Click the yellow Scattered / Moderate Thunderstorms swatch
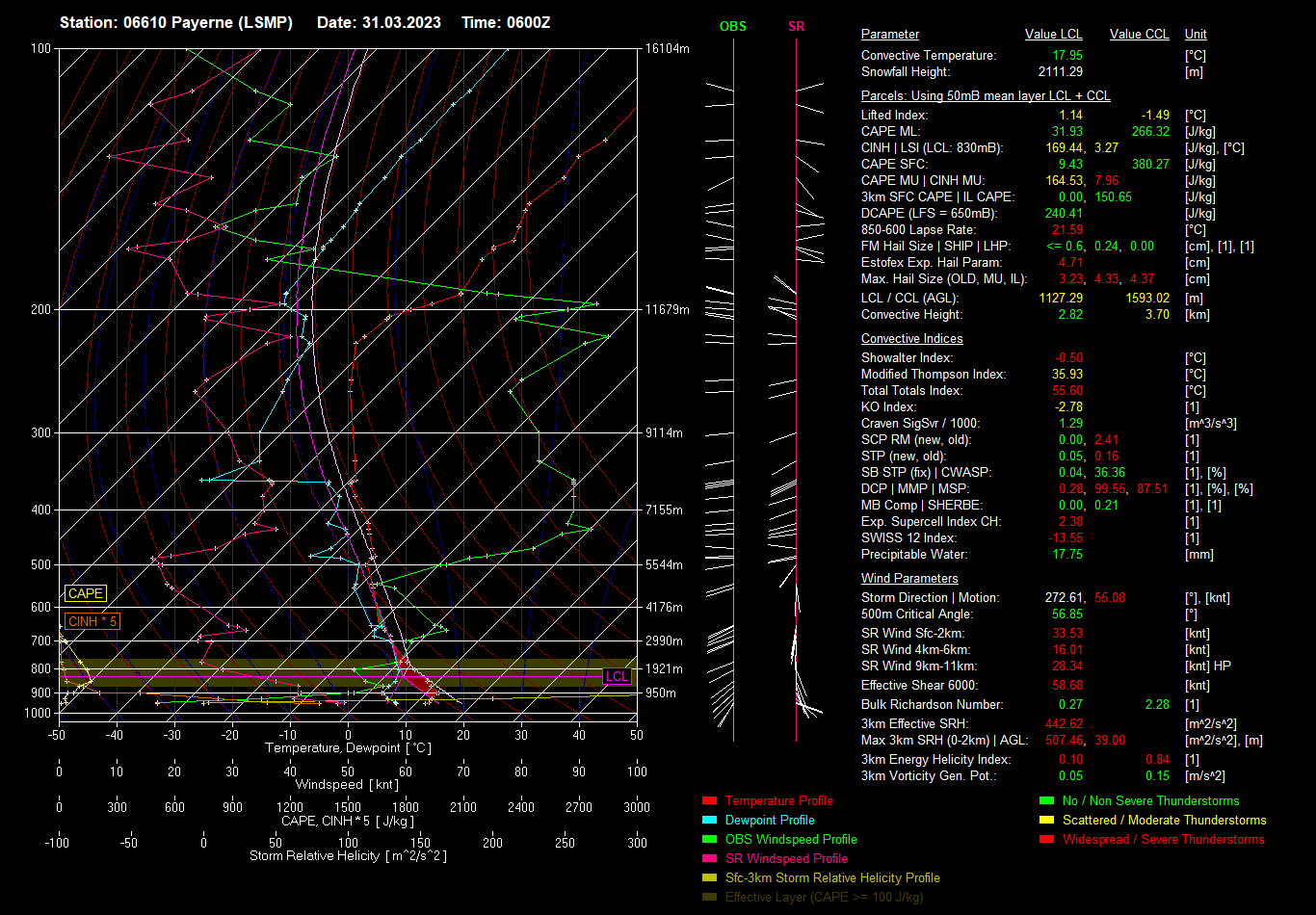This screenshot has width=1316, height=915. coord(1046,820)
